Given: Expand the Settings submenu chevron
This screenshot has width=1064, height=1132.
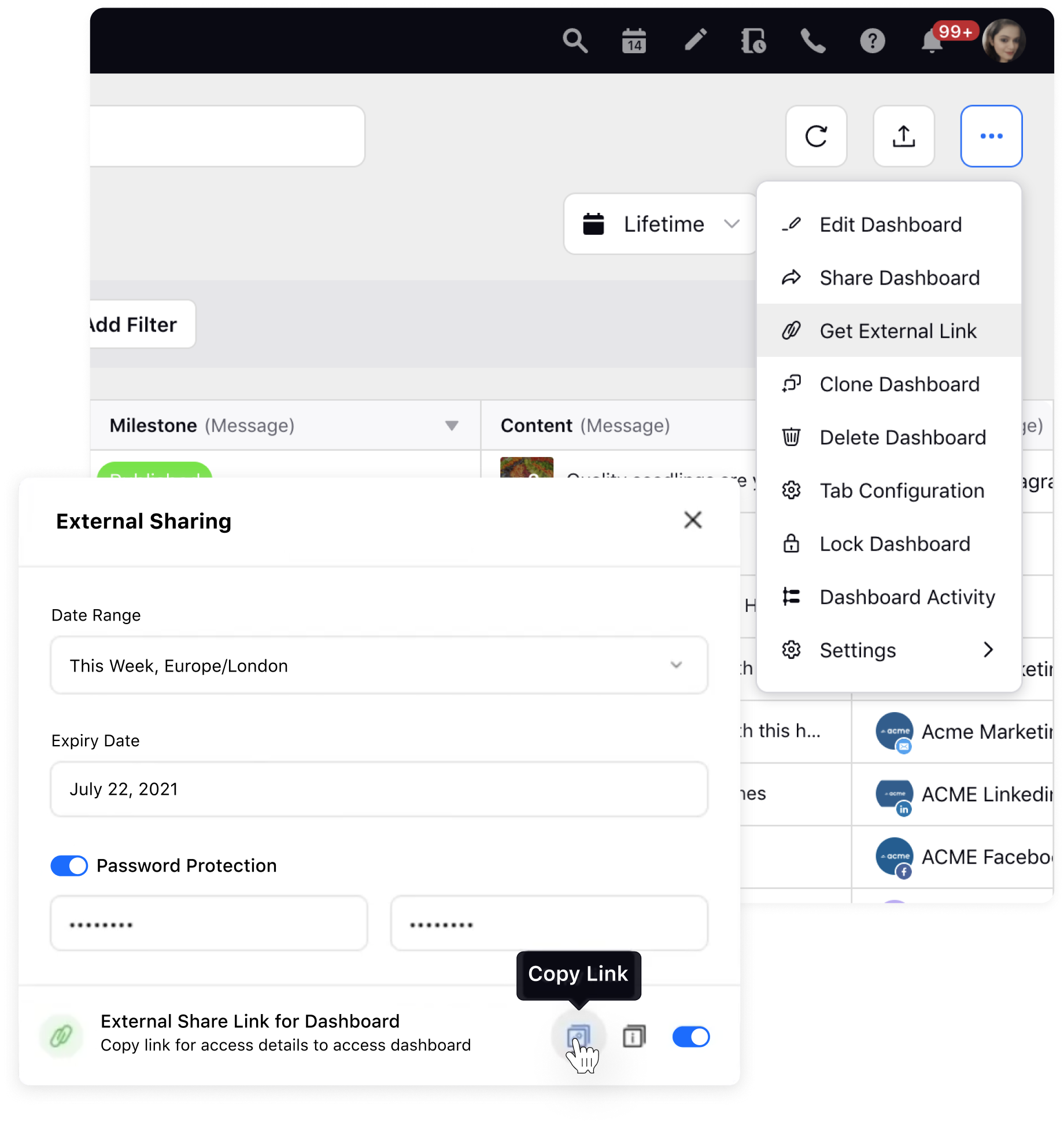Looking at the screenshot, I should [989, 650].
